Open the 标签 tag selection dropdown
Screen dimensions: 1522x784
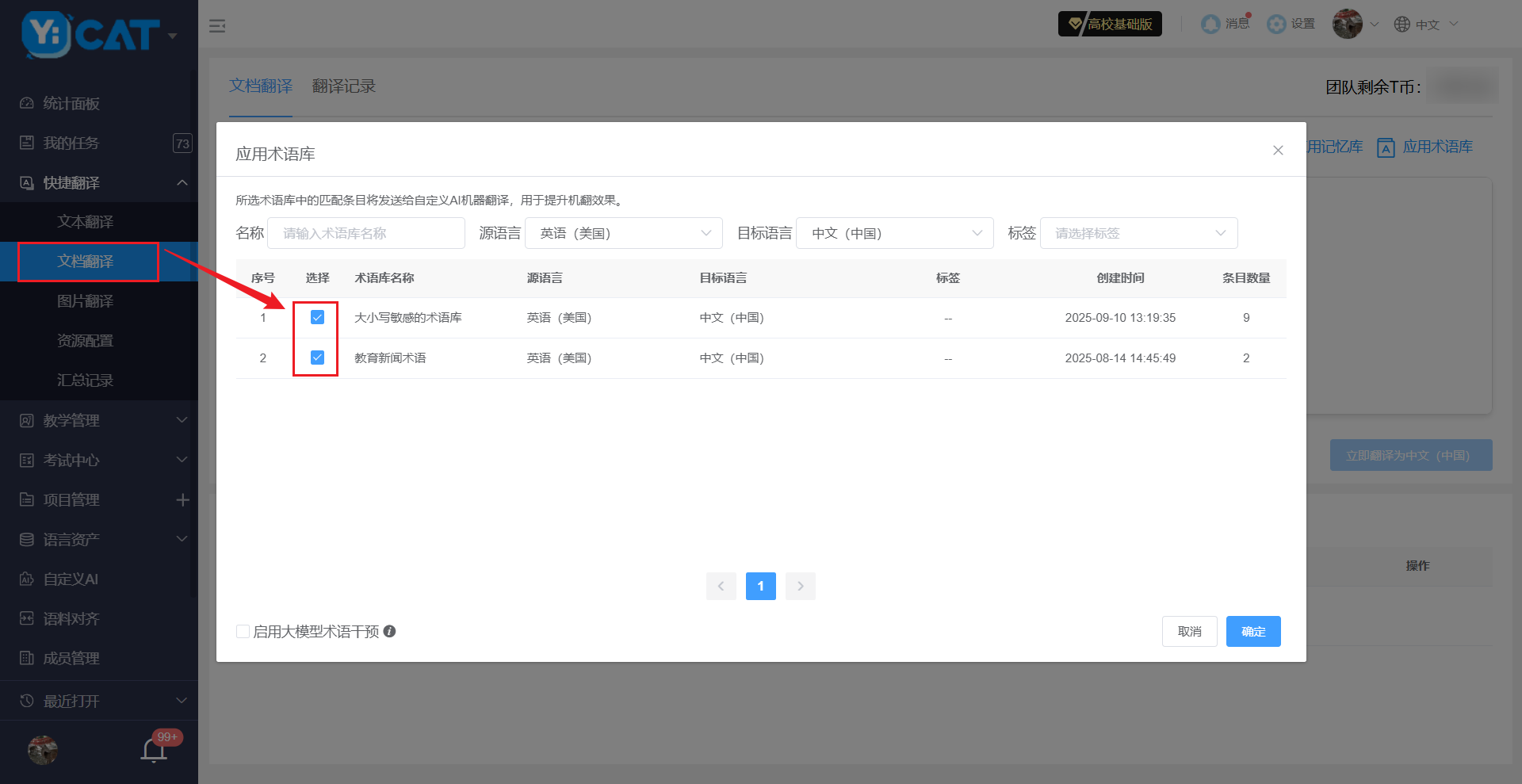pyautogui.click(x=1138, y=233)
